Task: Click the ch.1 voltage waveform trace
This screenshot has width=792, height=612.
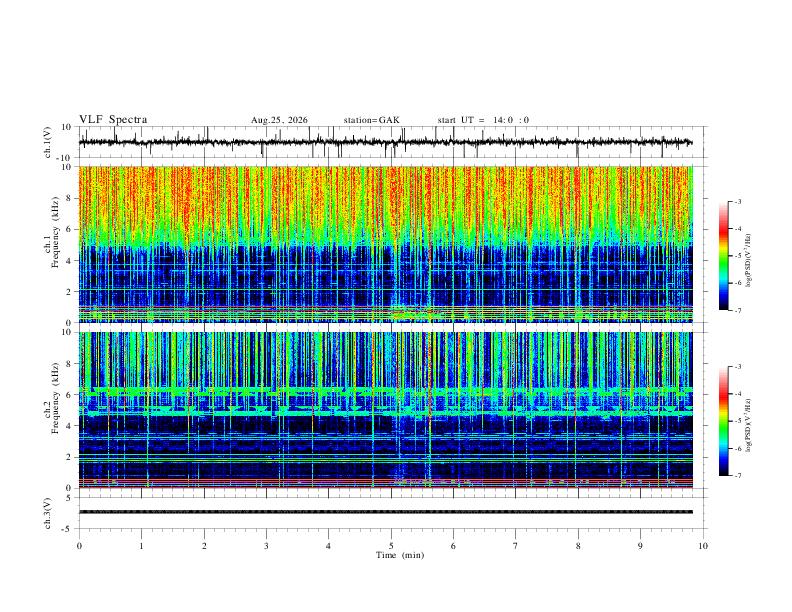Action: pyautogui.click(x=385, y=142)
